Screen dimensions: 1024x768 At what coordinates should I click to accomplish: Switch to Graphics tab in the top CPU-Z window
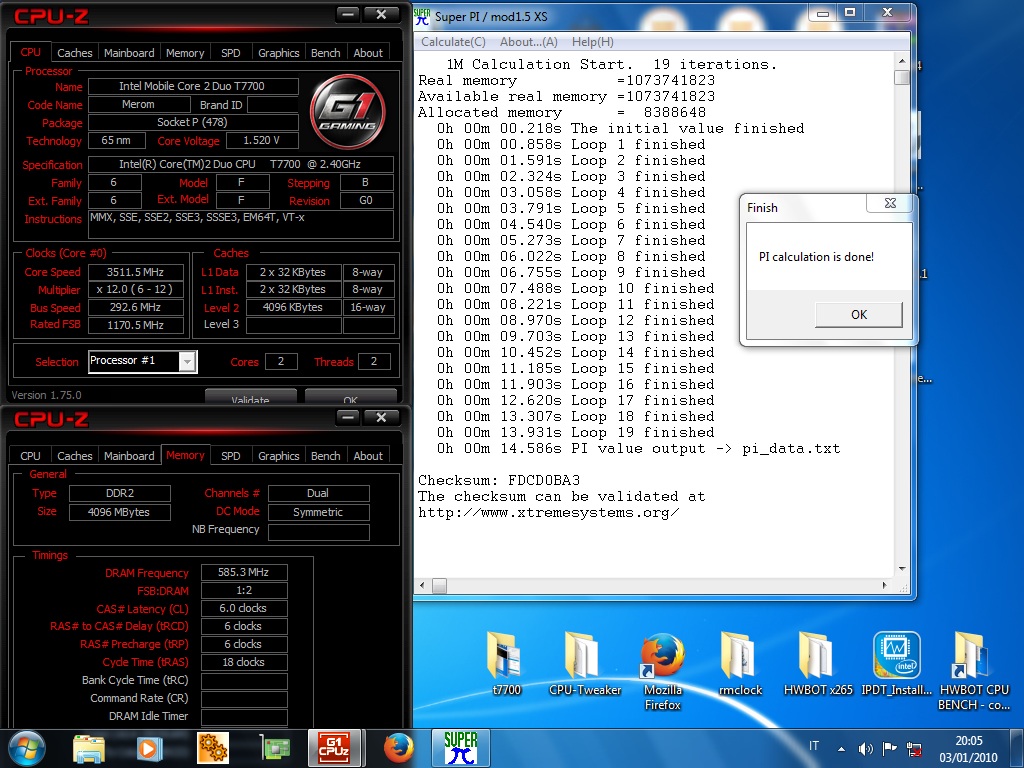[278, 53]
